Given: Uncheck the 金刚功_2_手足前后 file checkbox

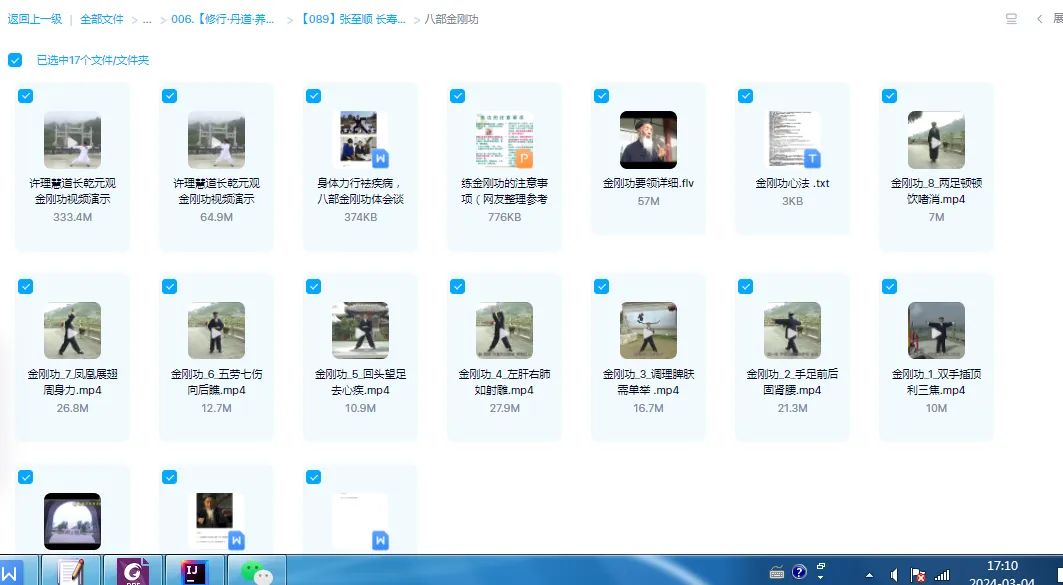Looking at the screenshot, I should pyautogui.click(x=745, y=287).
